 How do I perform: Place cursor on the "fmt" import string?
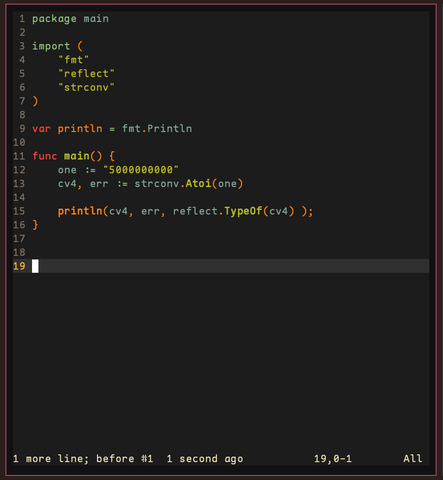tap(73, 60)
